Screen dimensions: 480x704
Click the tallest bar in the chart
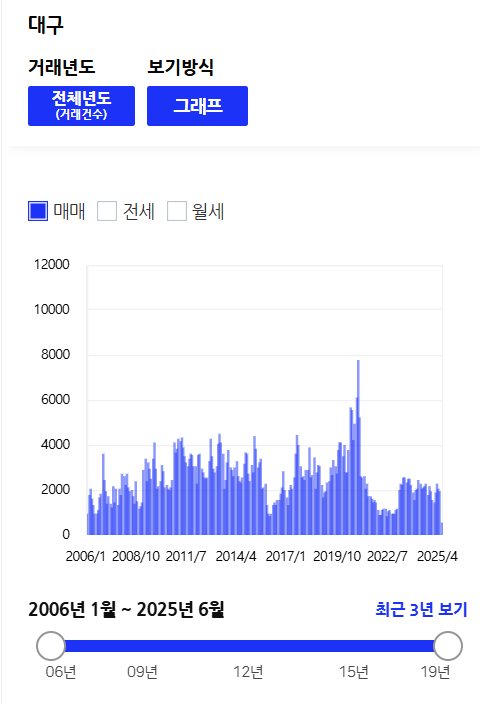click(358, 447)
